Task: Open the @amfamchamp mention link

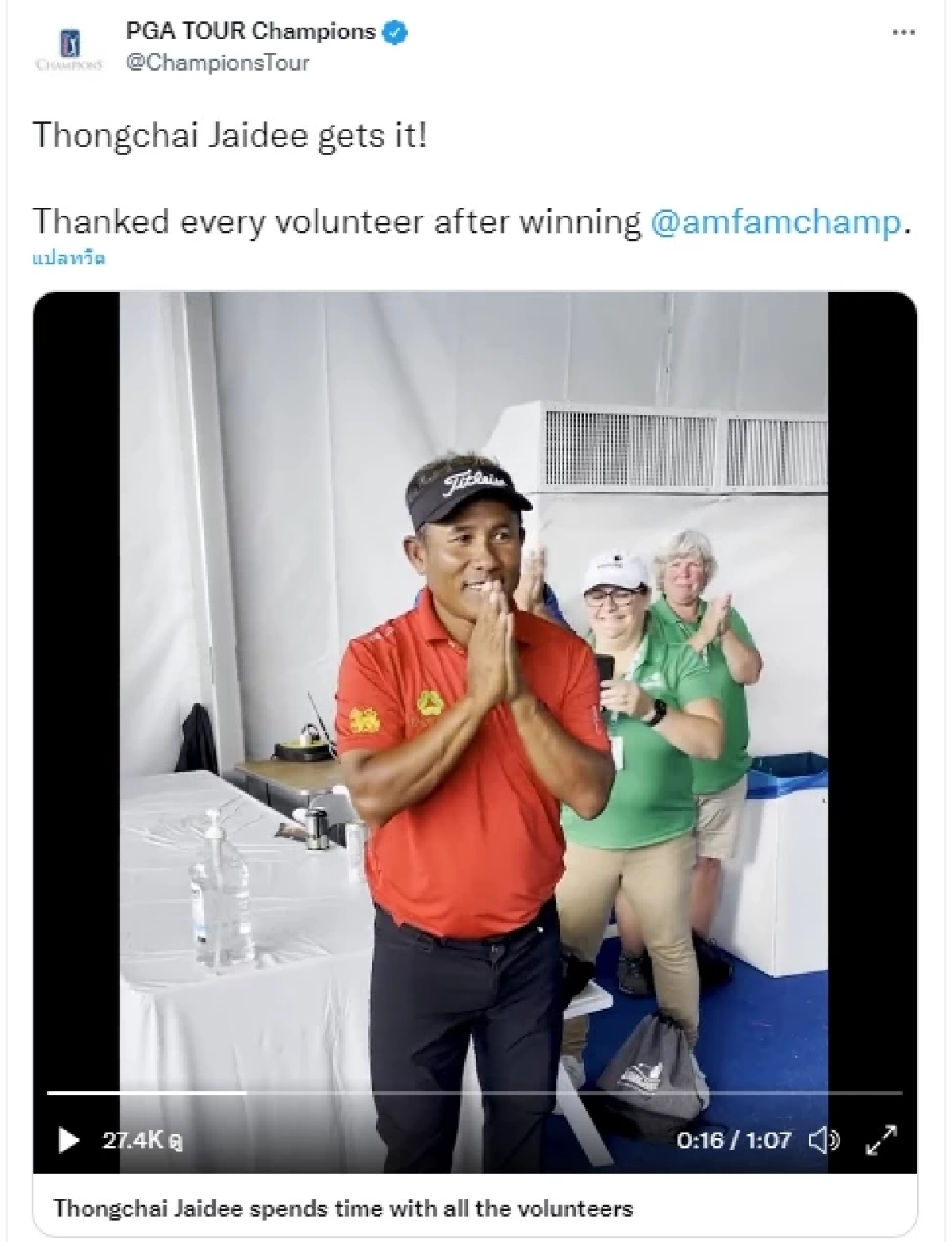Action: (776, 222)
